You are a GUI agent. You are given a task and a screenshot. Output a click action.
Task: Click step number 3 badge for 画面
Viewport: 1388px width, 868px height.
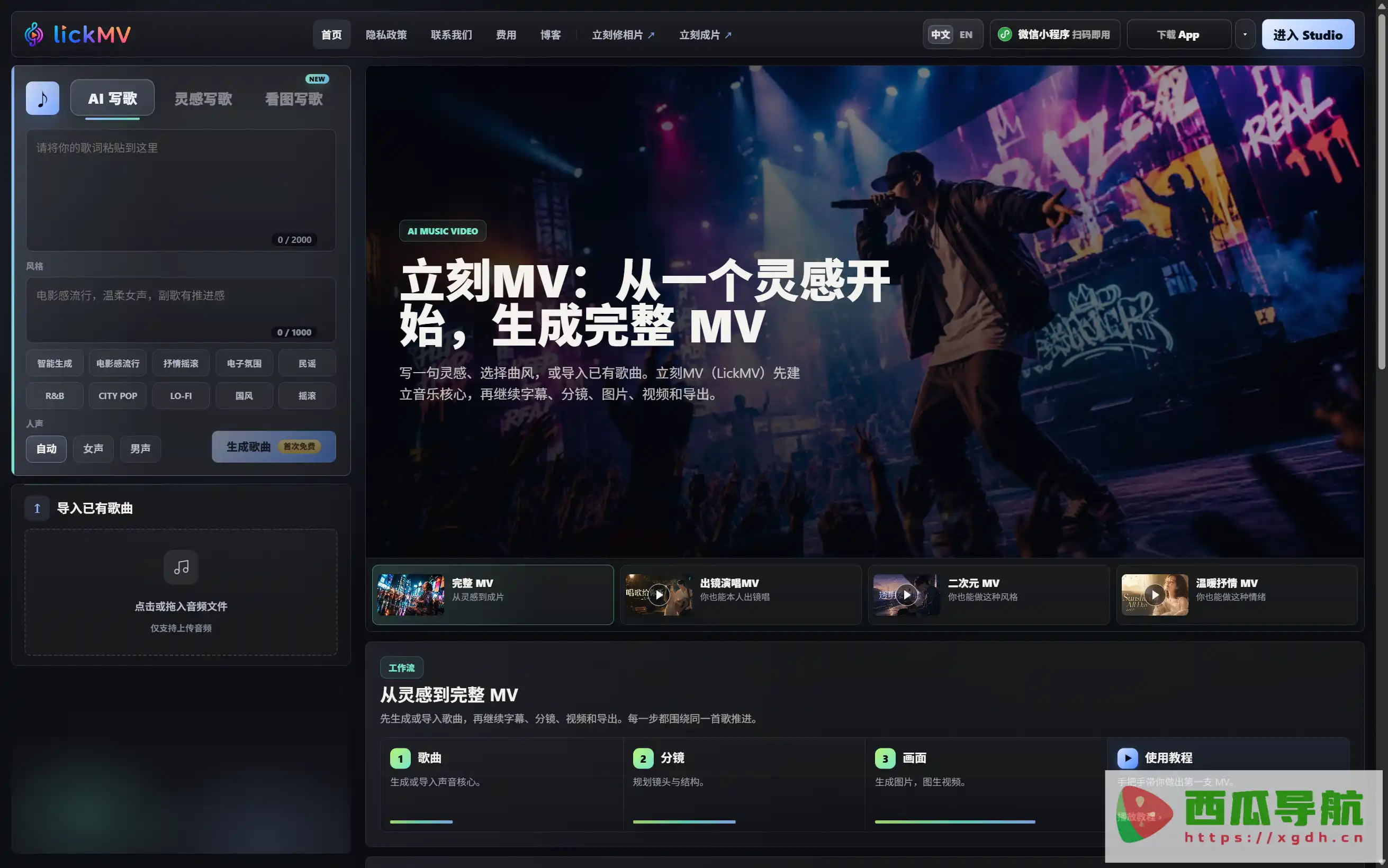885,758
